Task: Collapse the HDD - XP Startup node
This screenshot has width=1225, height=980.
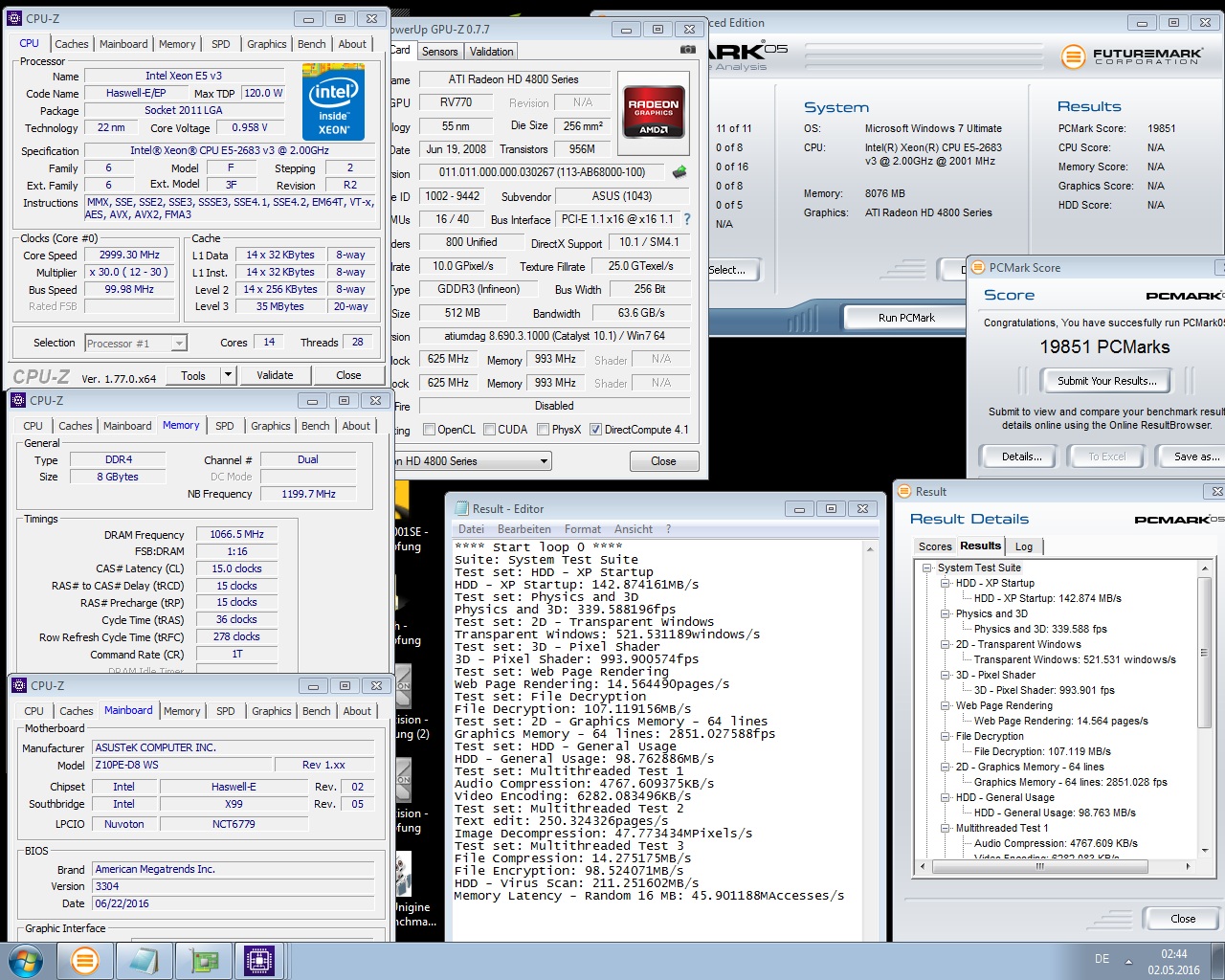Action: click(x=945, y=583)
